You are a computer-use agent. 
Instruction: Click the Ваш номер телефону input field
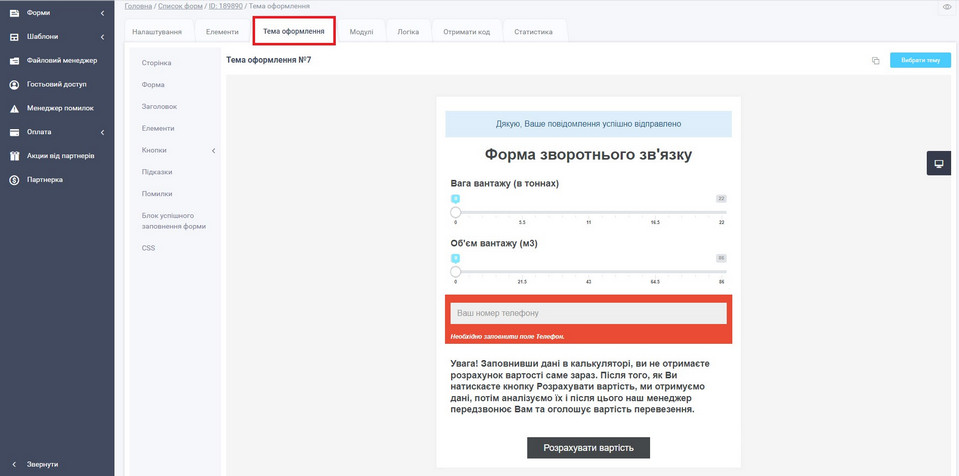pos(588,313)
